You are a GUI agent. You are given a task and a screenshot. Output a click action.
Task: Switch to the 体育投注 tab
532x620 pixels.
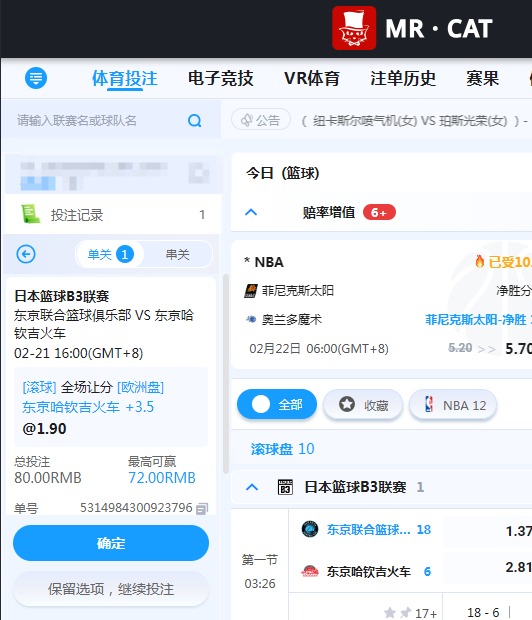[125, 78]
